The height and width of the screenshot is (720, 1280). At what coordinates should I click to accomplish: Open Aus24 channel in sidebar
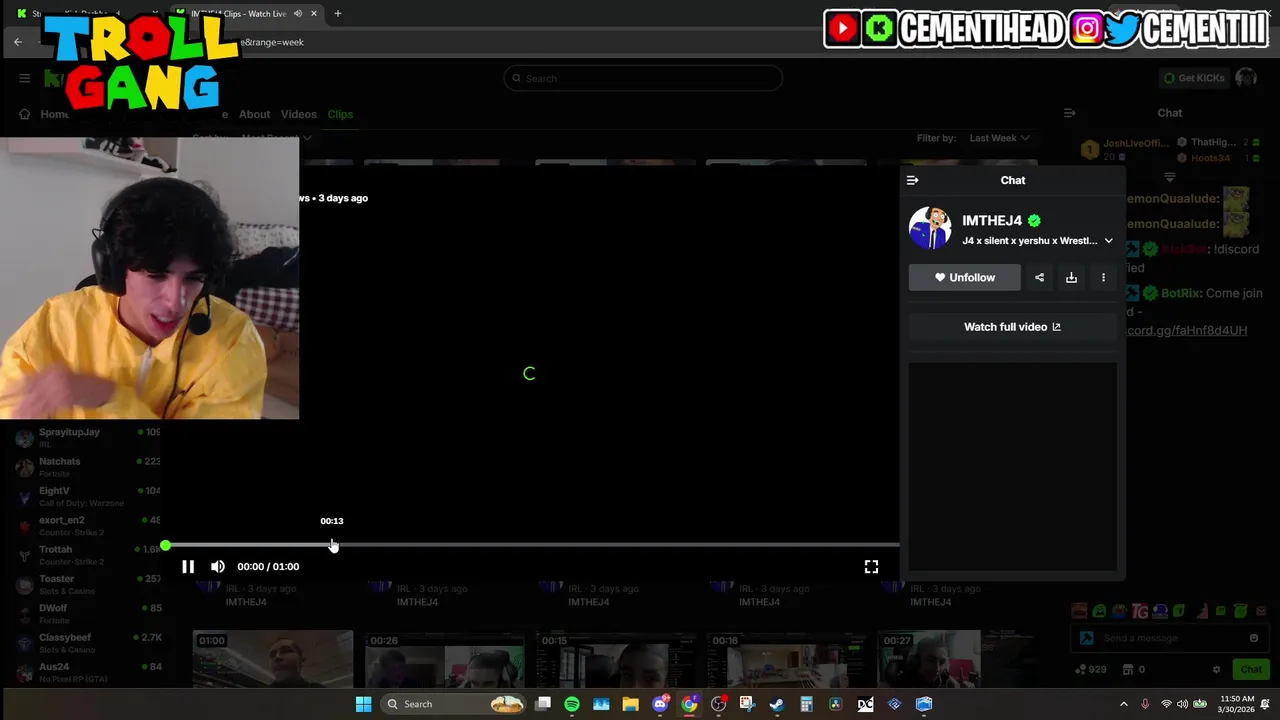pos(88,672)
